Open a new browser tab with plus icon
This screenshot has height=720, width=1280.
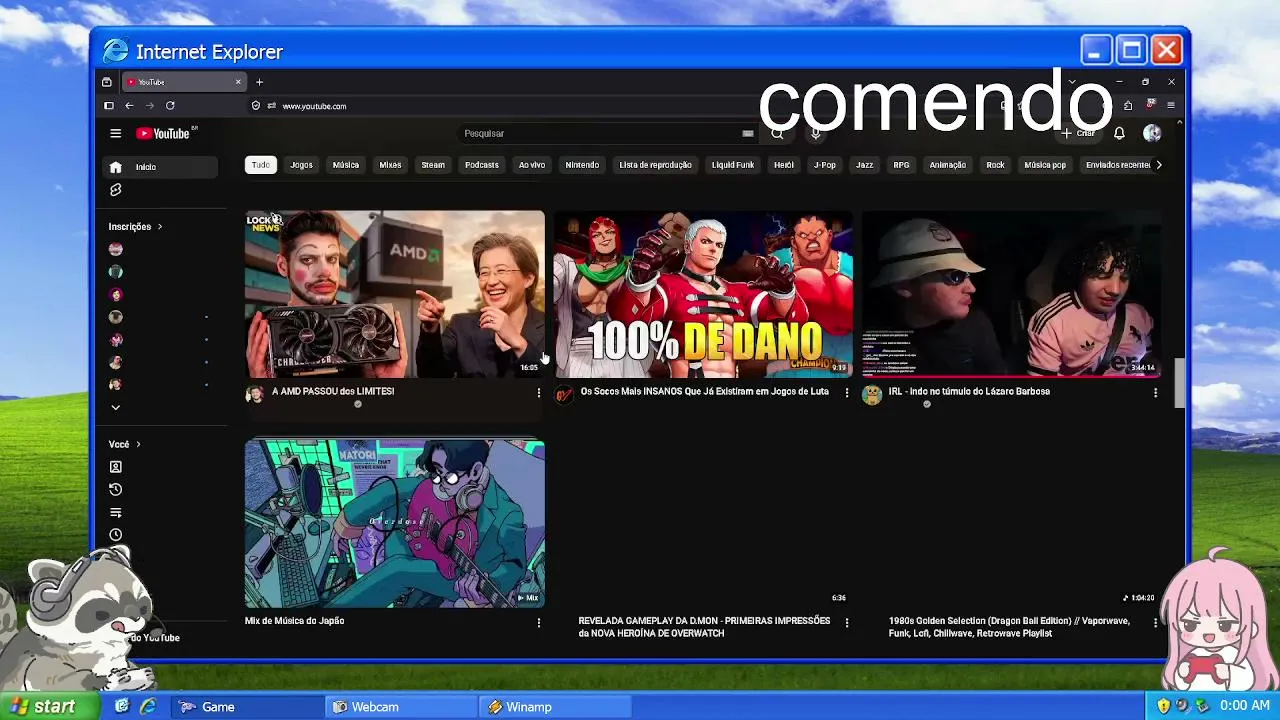(259, 82)
